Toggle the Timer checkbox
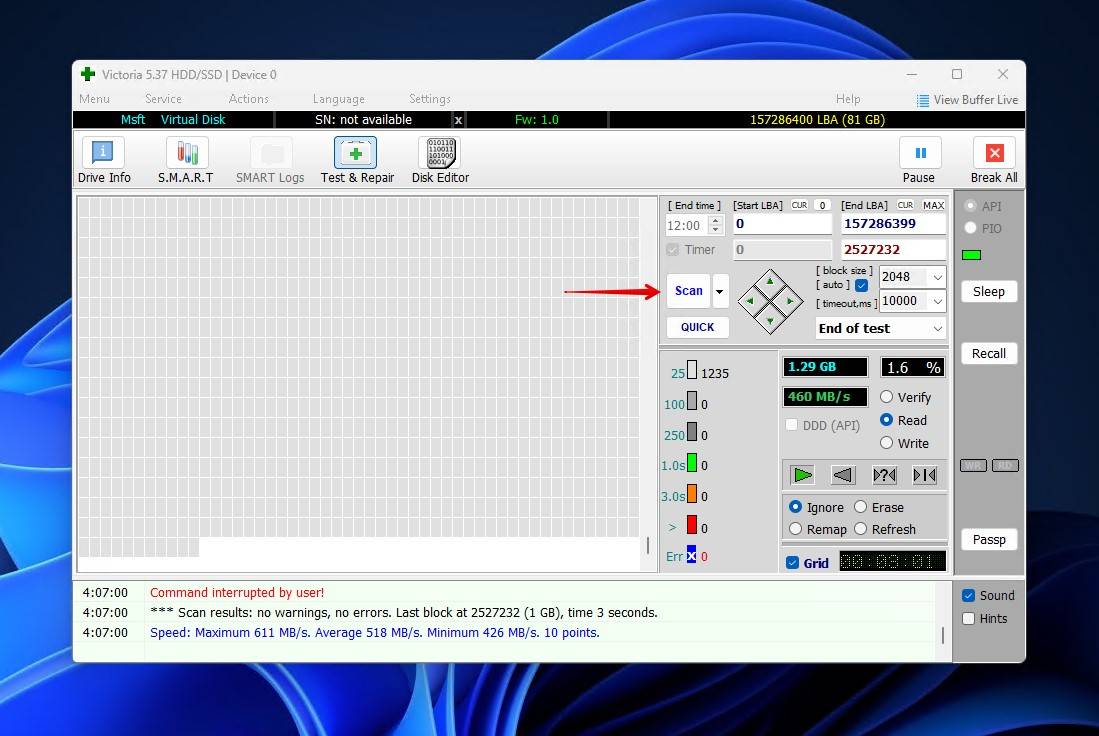 click(x=673, y=250)
